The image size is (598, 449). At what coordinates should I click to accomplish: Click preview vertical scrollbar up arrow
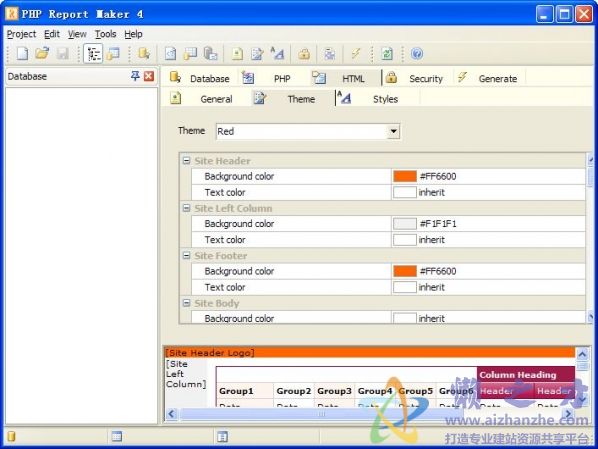pyautogui.click(x=582, y=354)
